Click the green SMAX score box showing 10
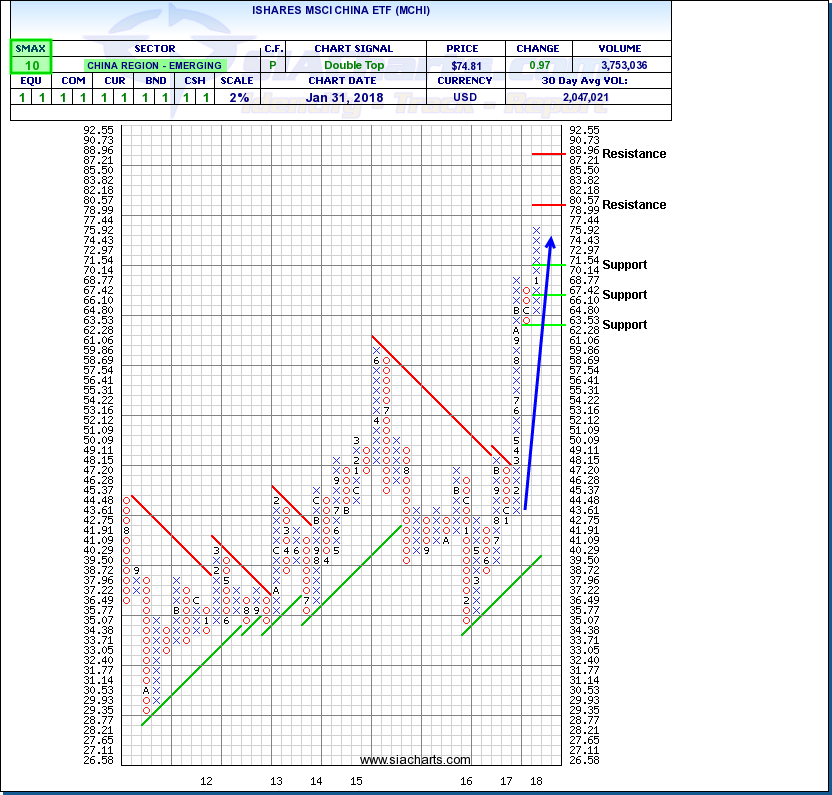Viewport: 832px width, 795px height. (30, 65)
